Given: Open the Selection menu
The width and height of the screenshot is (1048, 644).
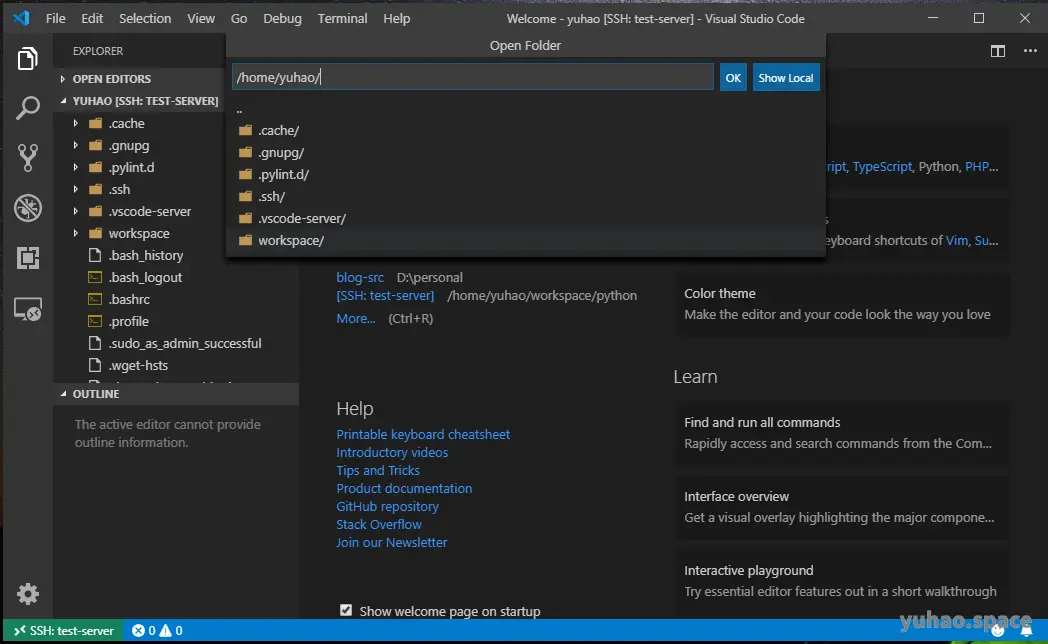Looking at the screenshot, I should pyautogui.click(x=145, y=19).
